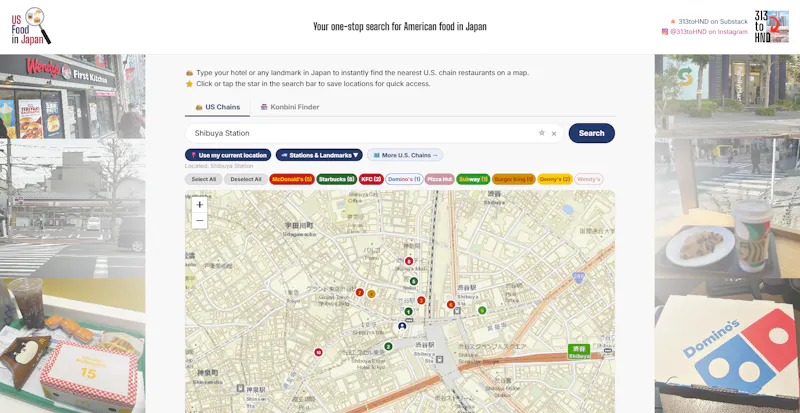800x413 pixels.
Task: Select red map marker number 6
Action: tap(451, 305)
